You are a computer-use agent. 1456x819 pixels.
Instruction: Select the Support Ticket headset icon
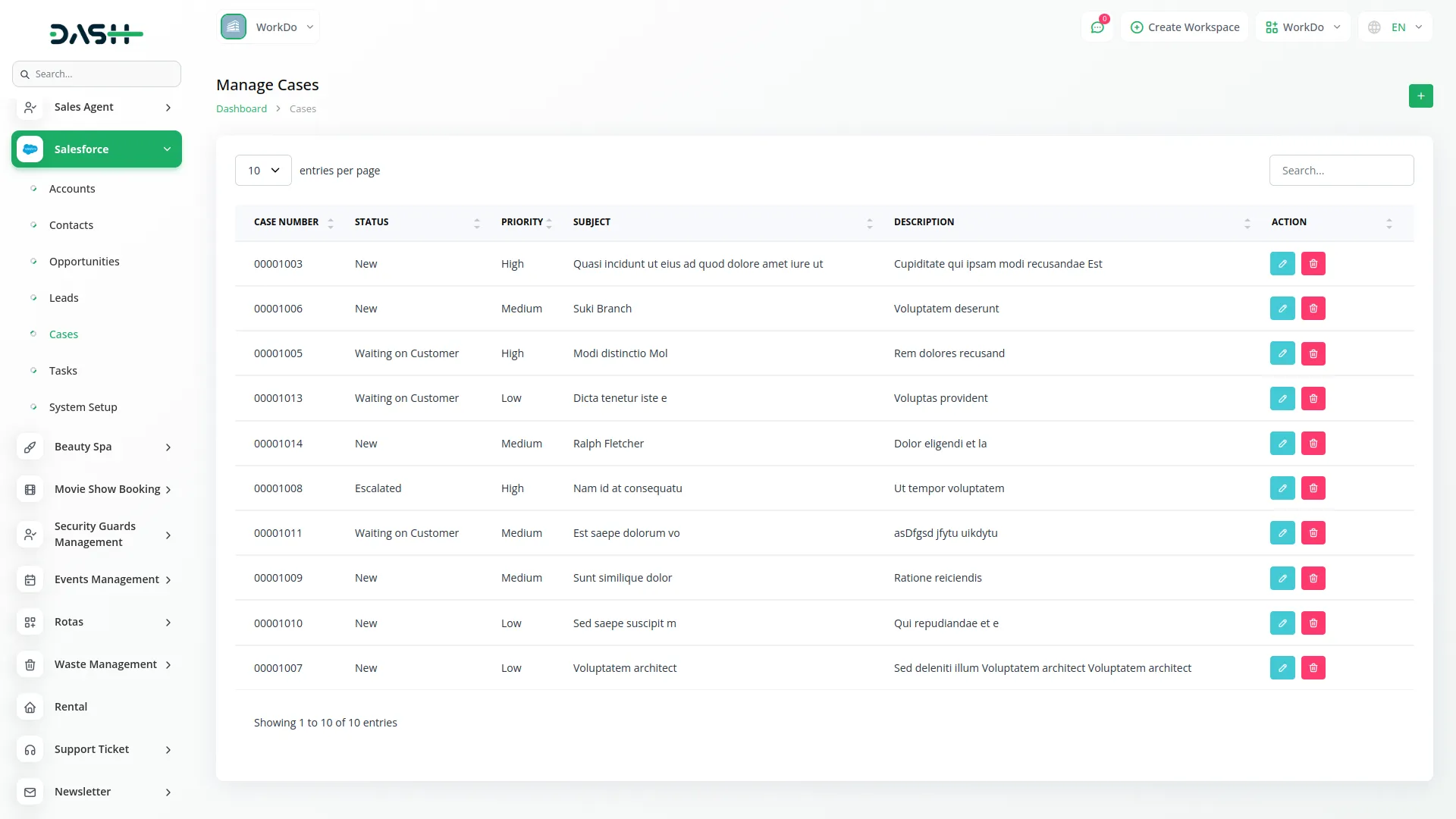(x=30, y=749)
